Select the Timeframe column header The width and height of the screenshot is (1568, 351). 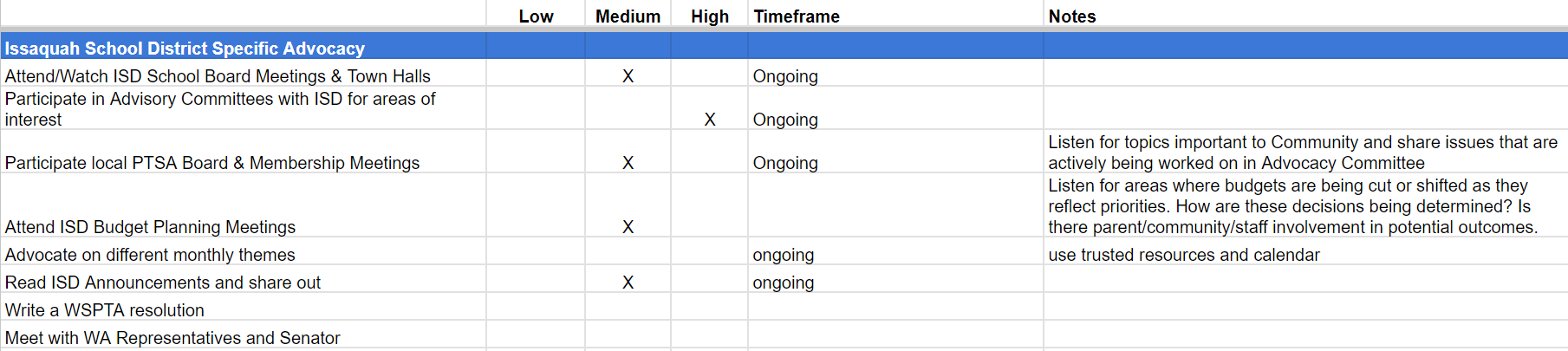797,16
